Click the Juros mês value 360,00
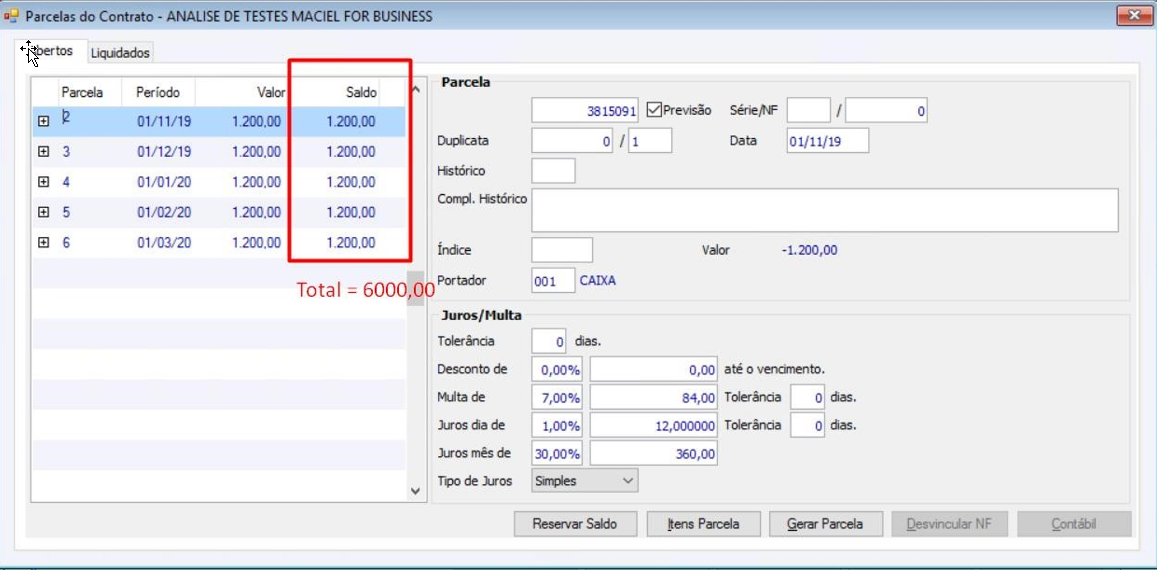The height and width of the screenshot is (570, 1157). coord(654,453)
